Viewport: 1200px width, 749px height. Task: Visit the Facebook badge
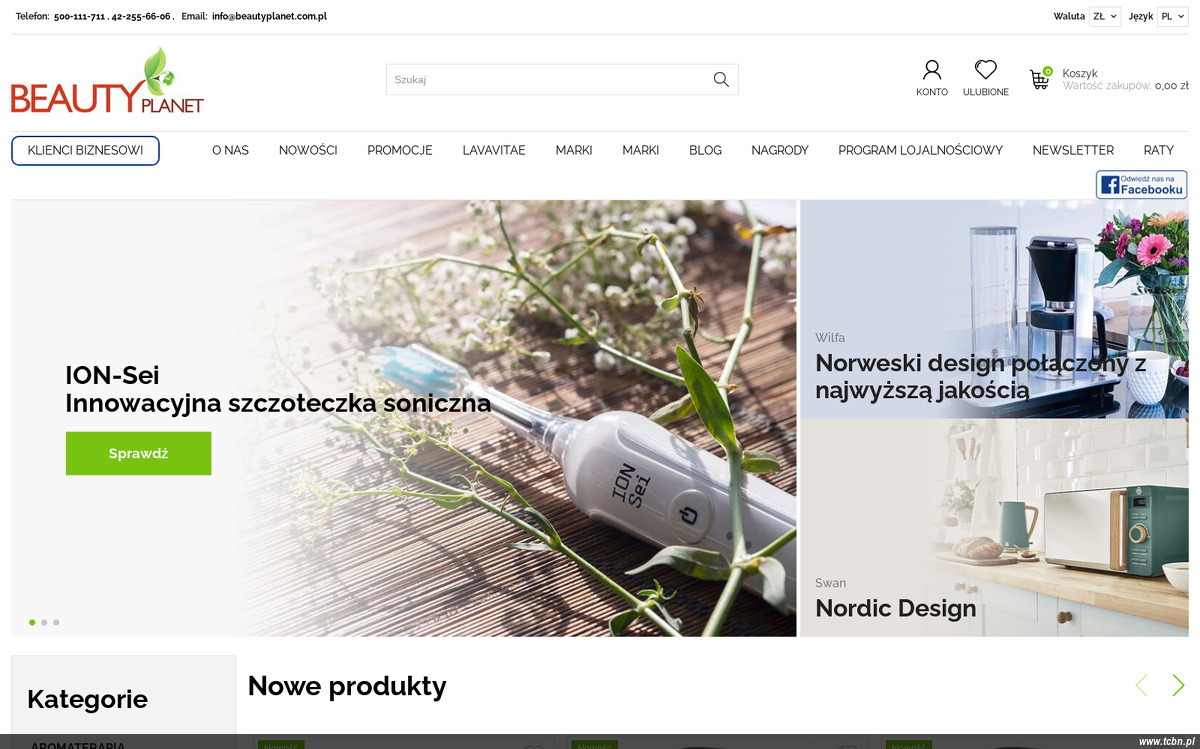[1142, 185]
